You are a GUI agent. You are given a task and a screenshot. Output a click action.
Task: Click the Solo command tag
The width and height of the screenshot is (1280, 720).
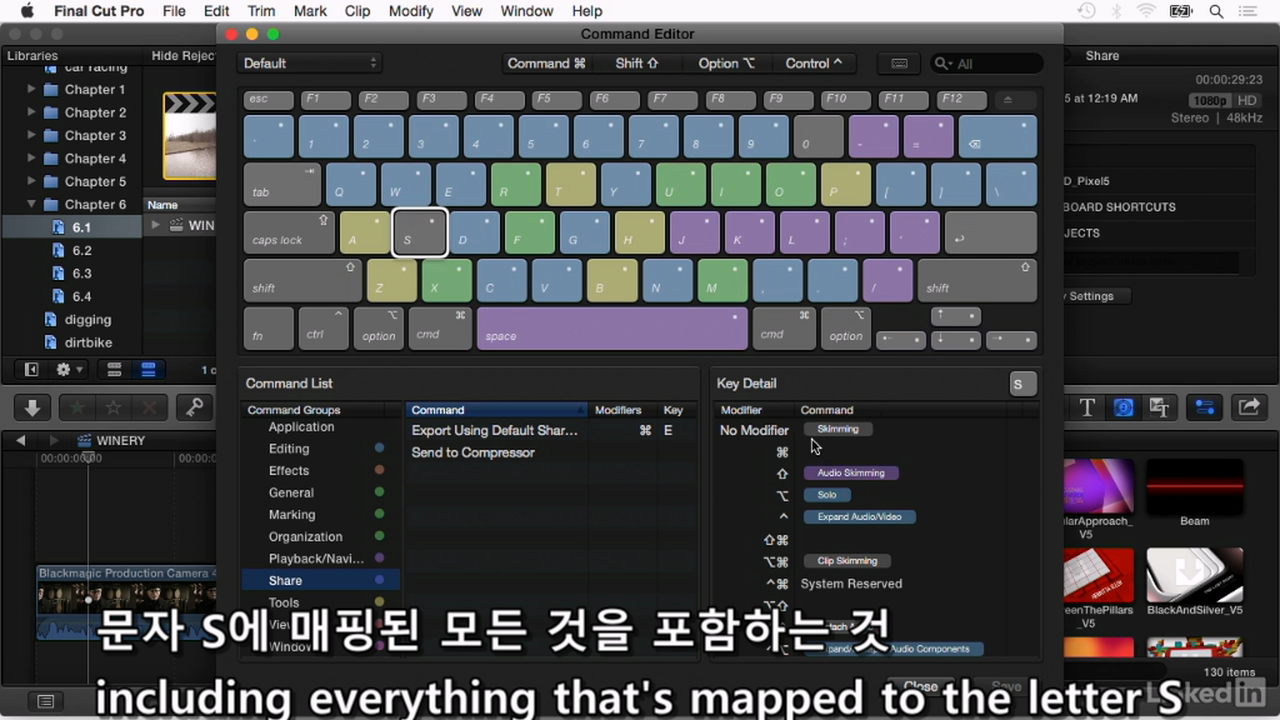827,495
